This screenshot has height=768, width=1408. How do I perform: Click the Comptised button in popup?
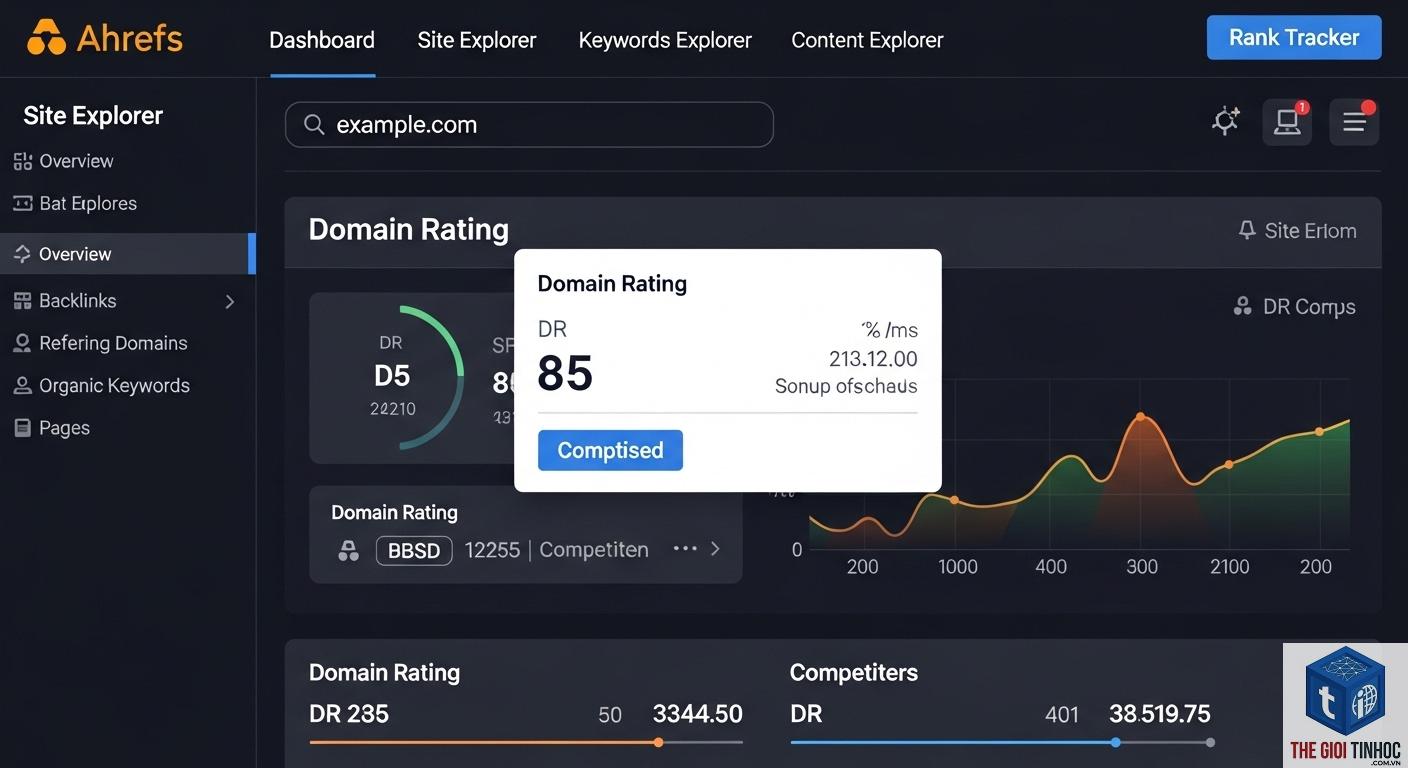coord(610,450)
